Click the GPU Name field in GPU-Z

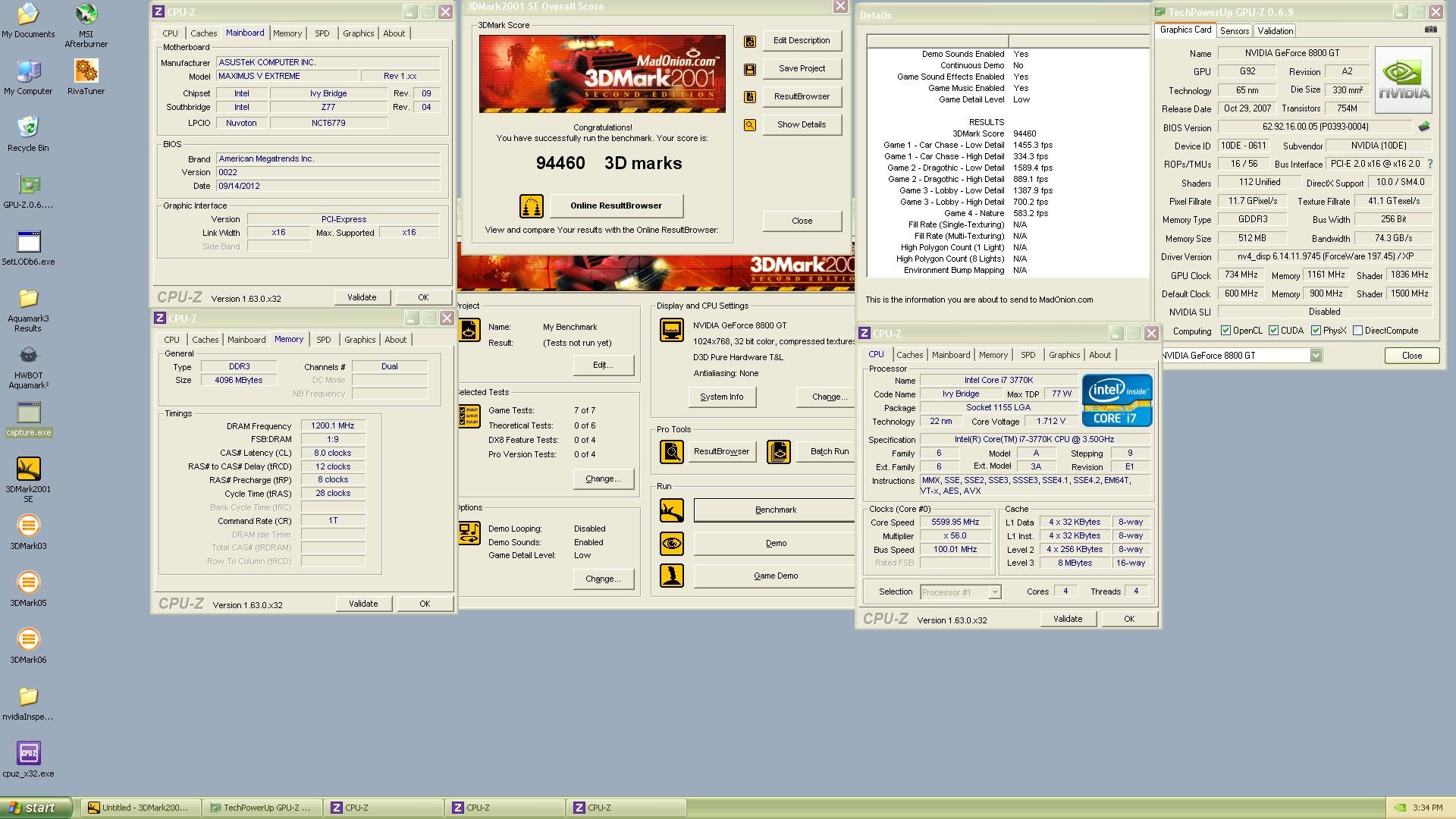[x=1292, y=53]
